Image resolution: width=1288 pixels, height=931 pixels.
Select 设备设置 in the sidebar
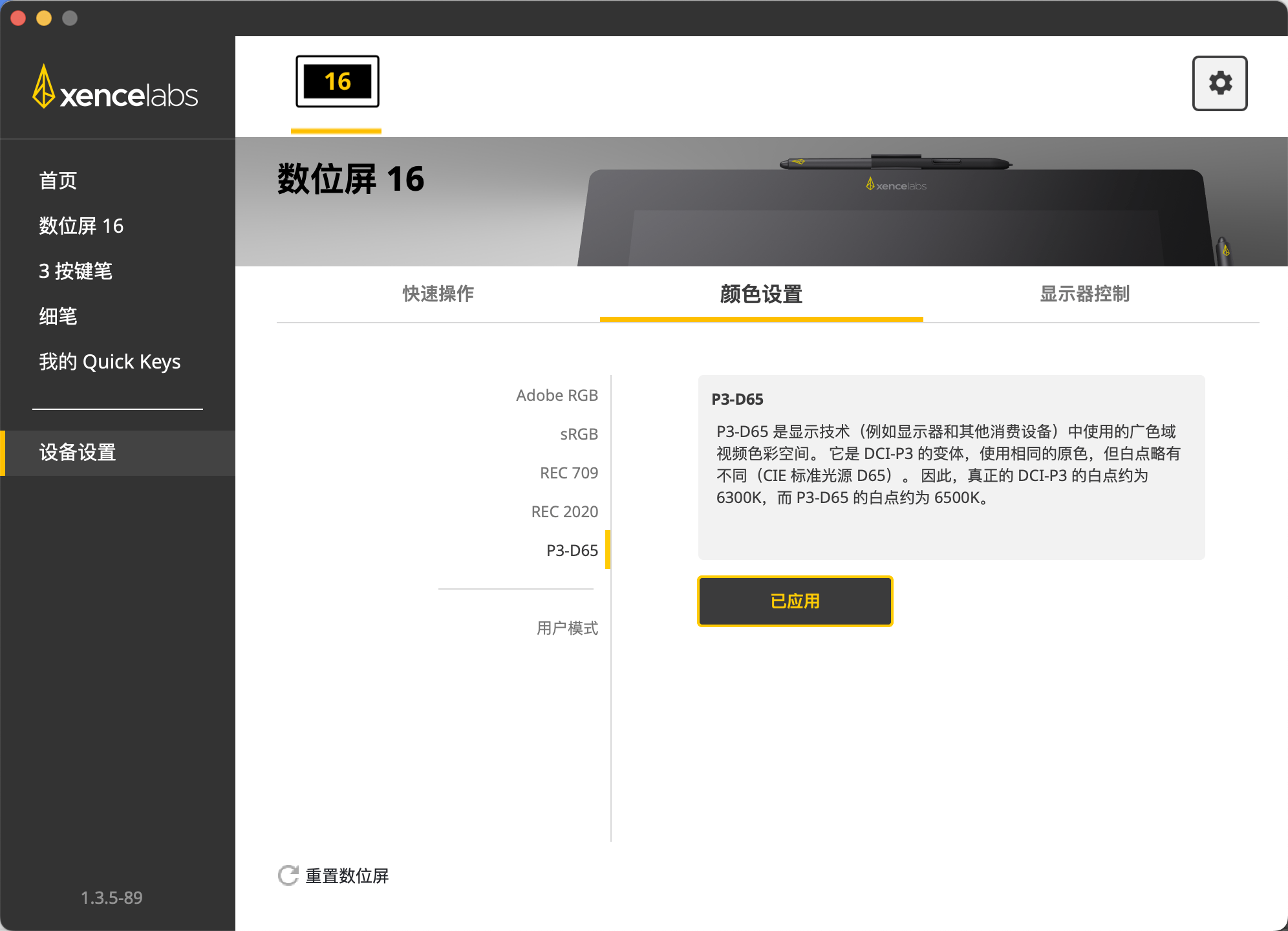tap(78, 453)
